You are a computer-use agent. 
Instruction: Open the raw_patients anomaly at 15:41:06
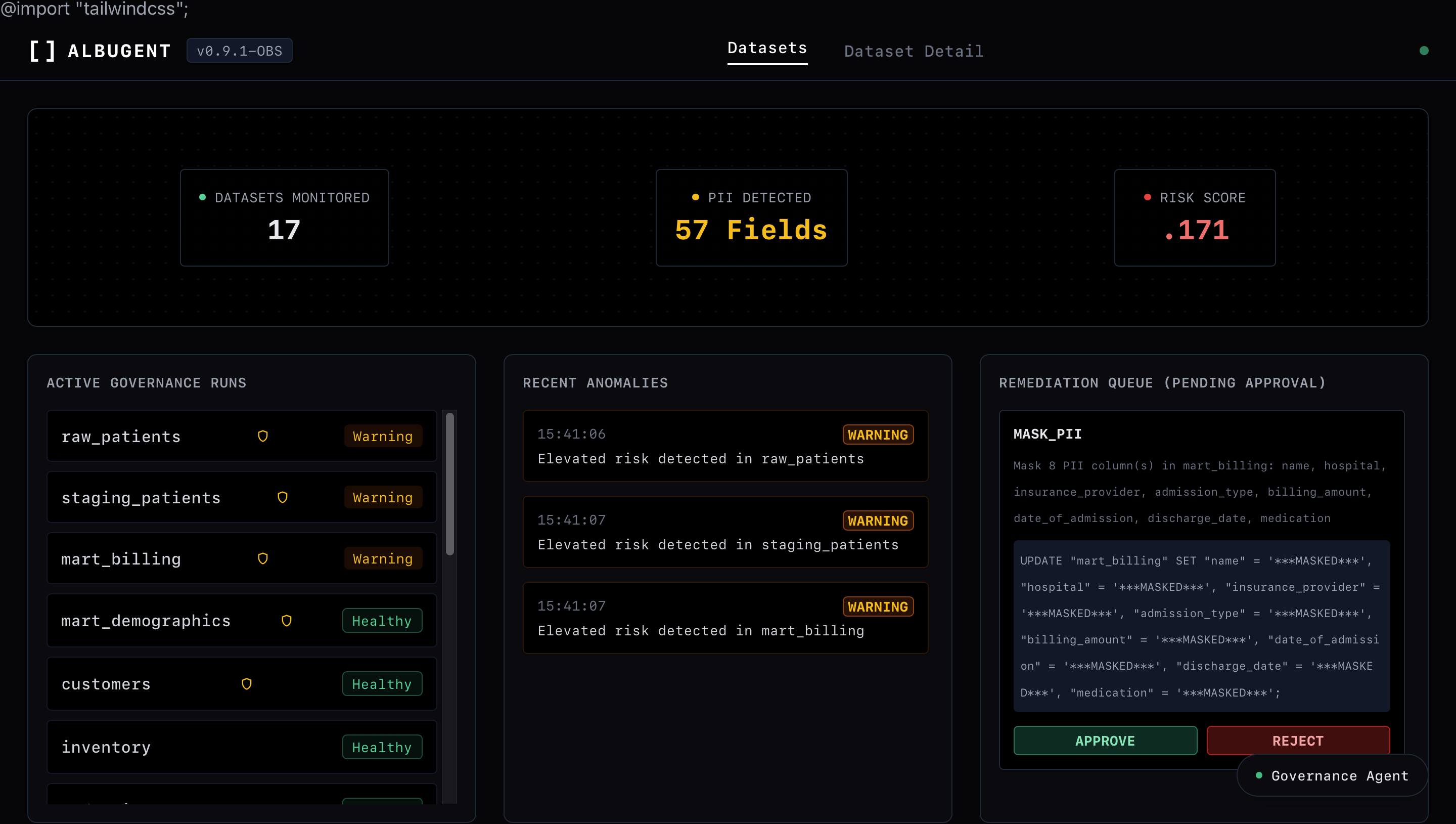tap(725, 446)
